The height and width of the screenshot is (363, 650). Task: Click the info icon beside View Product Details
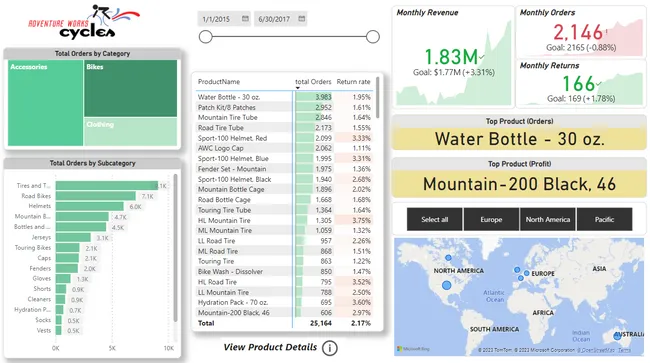tap(330, 348)
